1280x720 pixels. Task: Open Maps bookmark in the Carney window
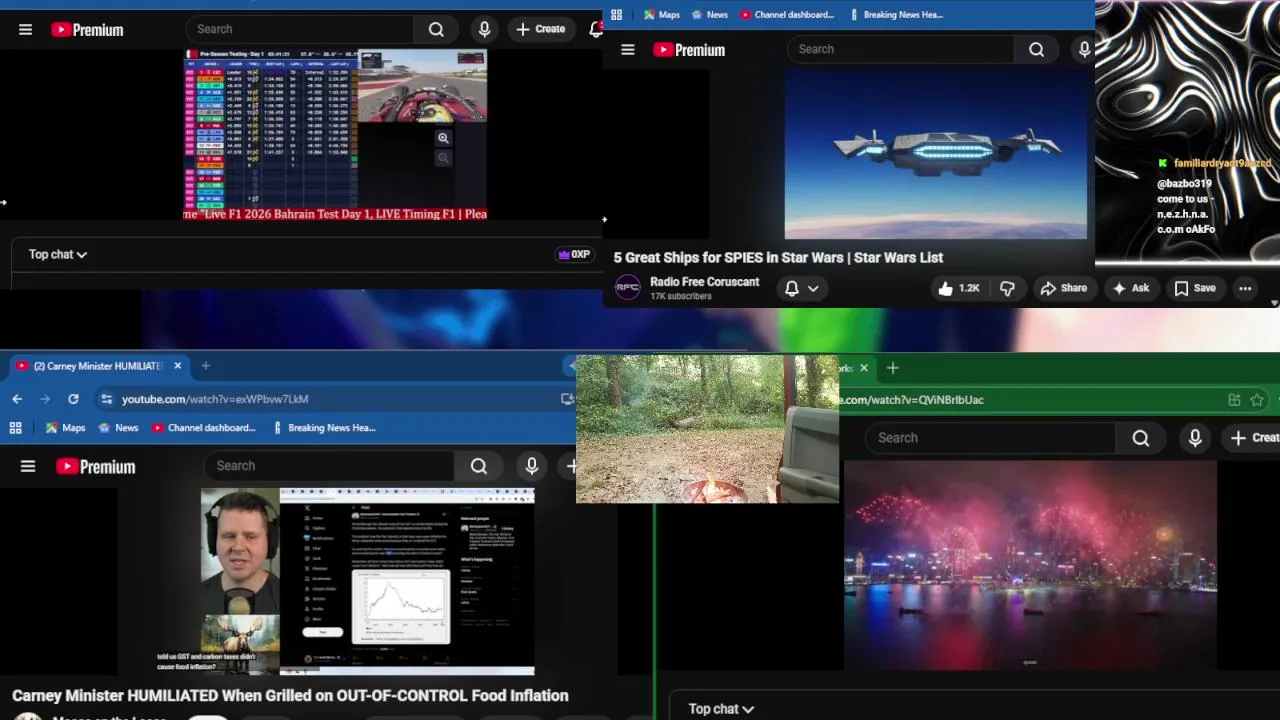coord(65,428)
